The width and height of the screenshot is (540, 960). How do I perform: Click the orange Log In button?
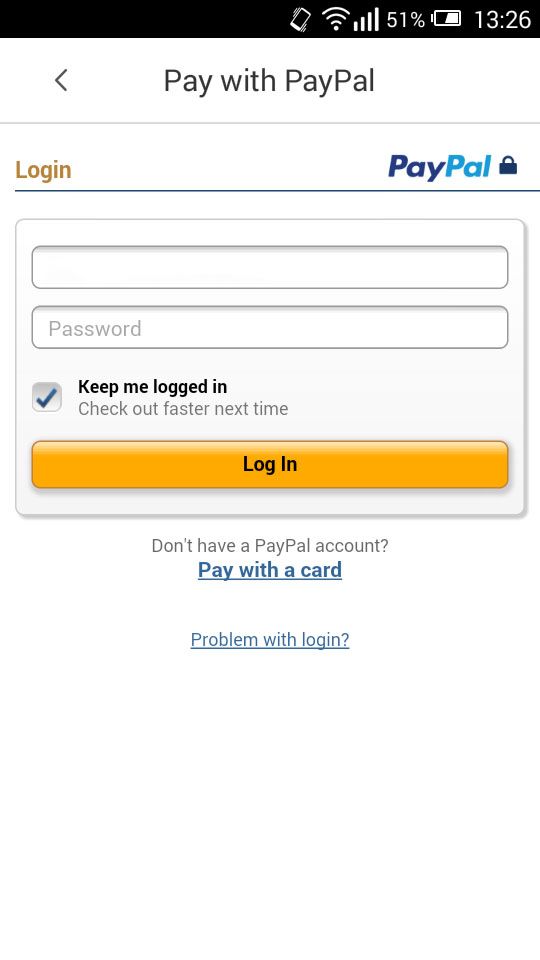pyautogui.click(x=270, y=464)
